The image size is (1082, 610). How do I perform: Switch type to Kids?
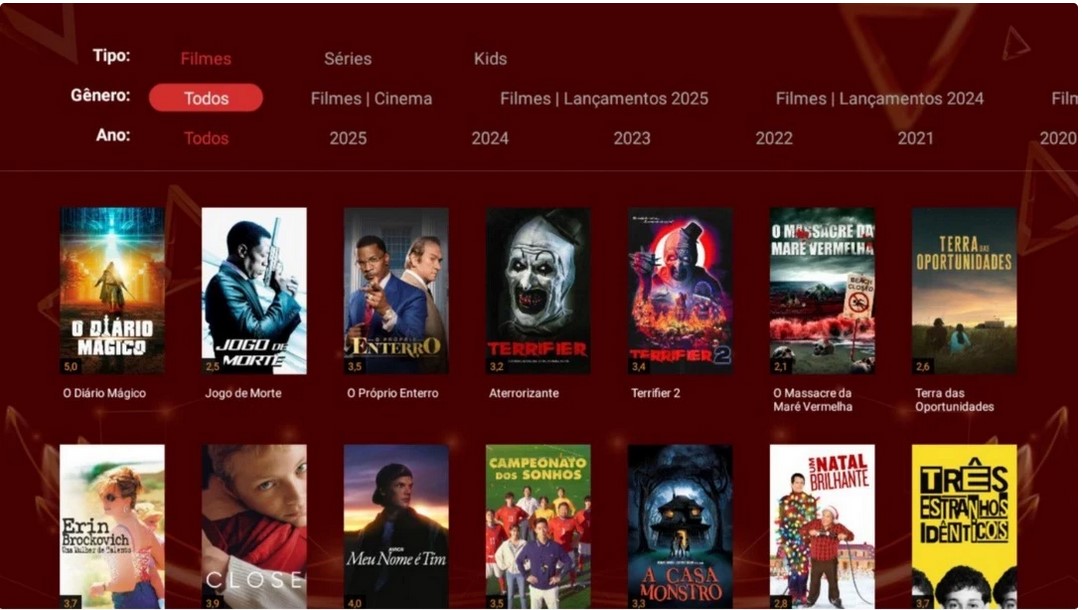[x=490, y=59]
